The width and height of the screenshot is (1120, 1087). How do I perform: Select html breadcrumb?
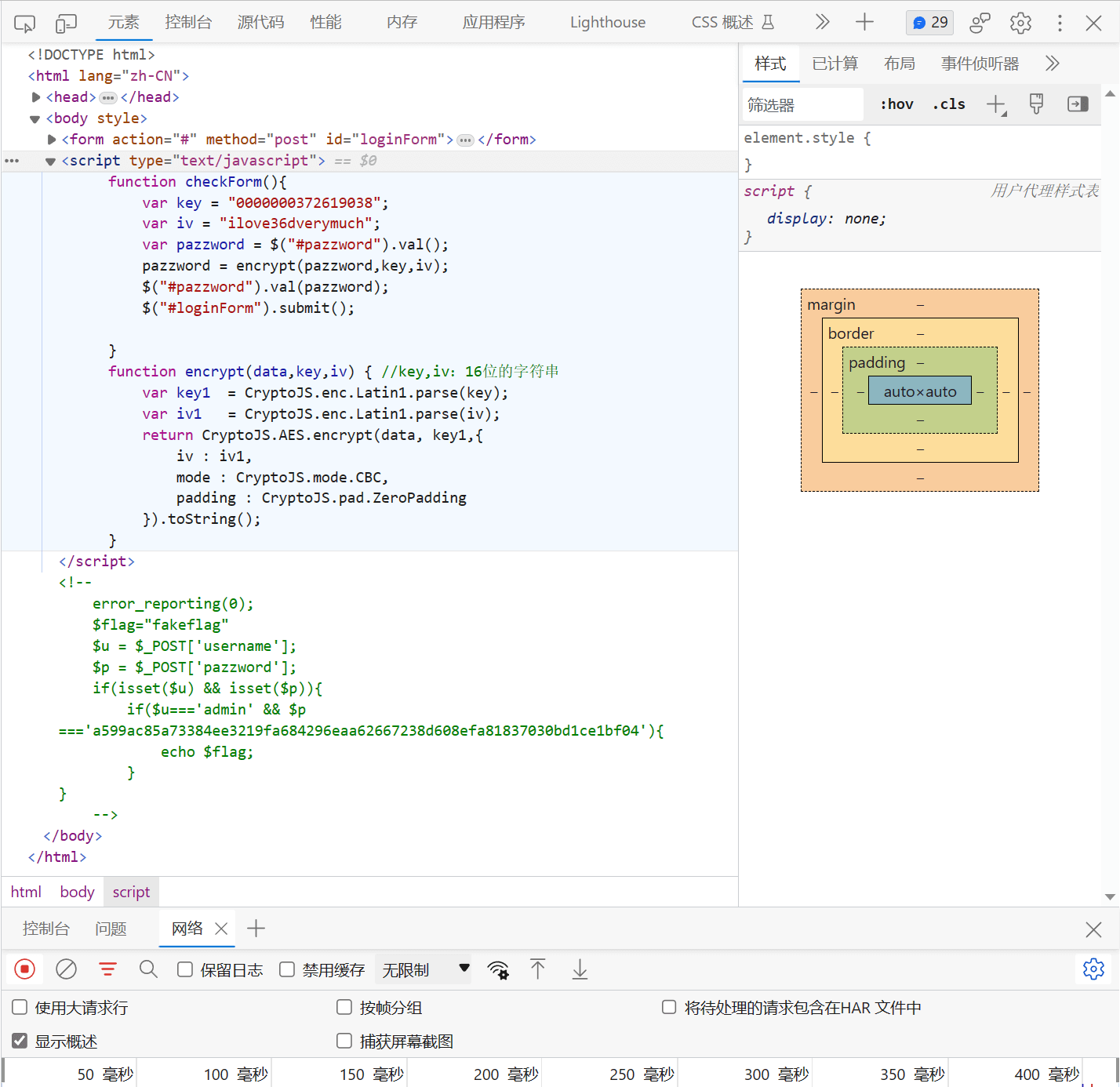[26, 892]
